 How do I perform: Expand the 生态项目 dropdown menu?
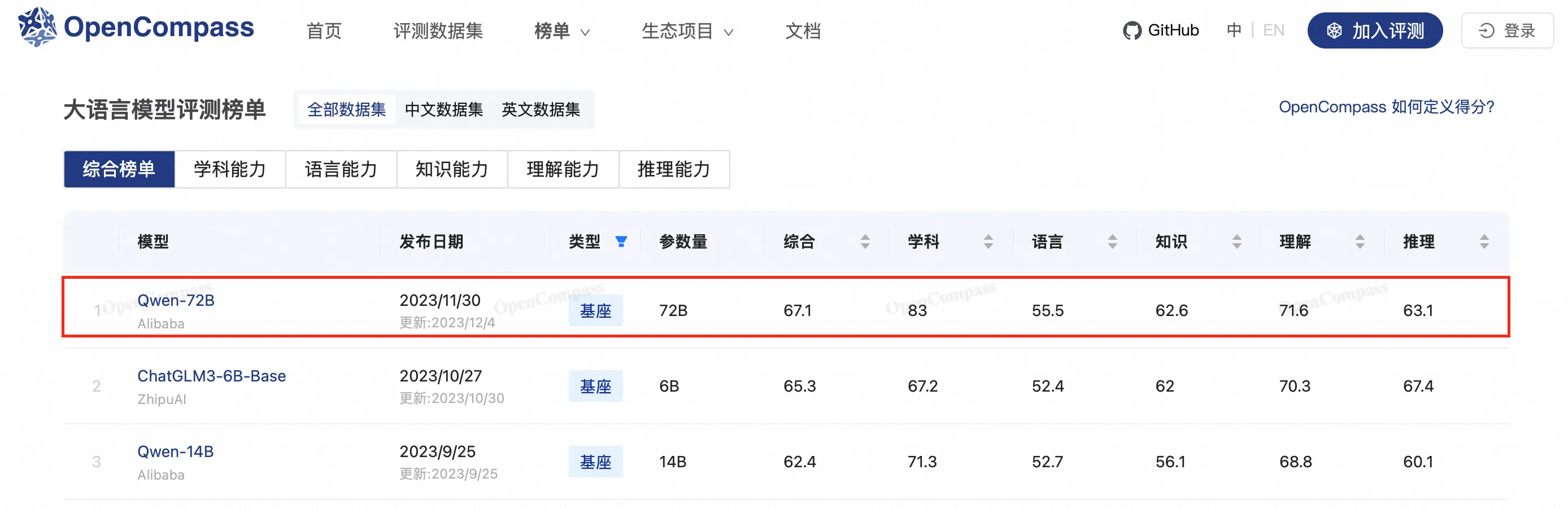pyautogui.click(x=687, y=31)
